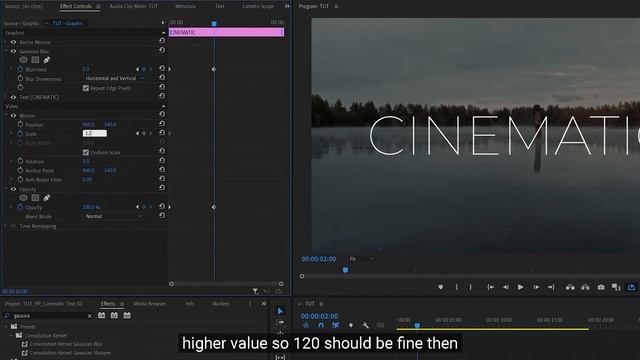This screenshot has width=640, height=360.
Task: Collapse the Presets folder
Action: pyautogui.click(x=6, y=327)
